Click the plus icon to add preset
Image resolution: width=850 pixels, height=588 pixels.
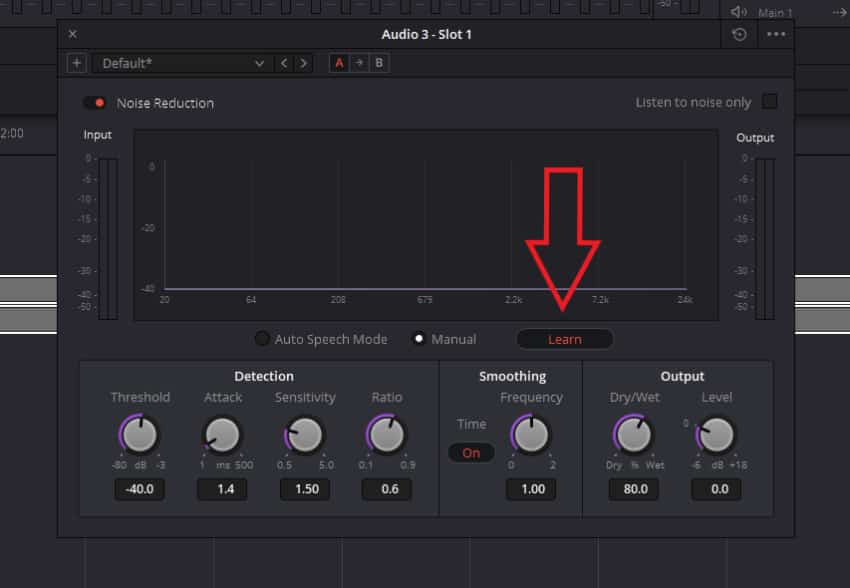pyautogui.click(x=76, y=63)
